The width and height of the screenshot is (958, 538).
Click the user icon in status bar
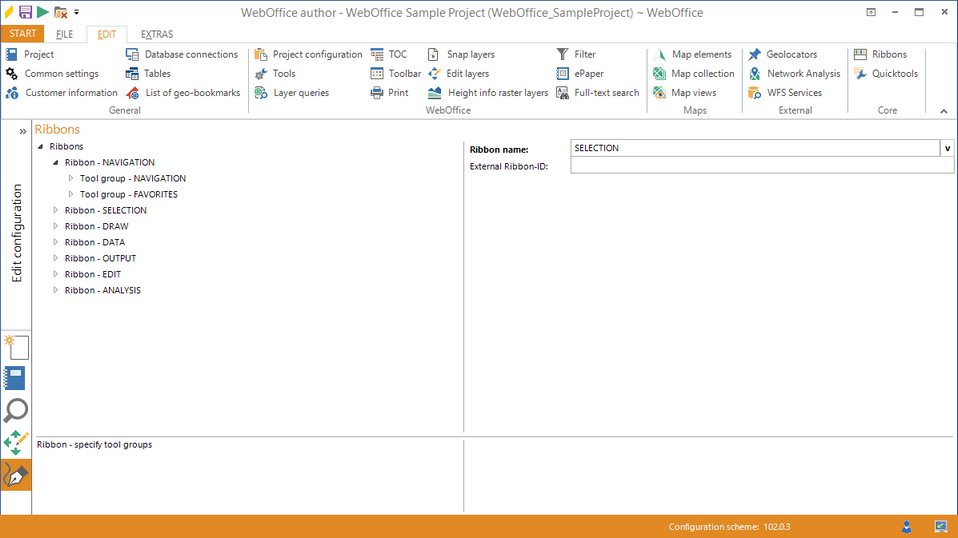click(907, 526)
